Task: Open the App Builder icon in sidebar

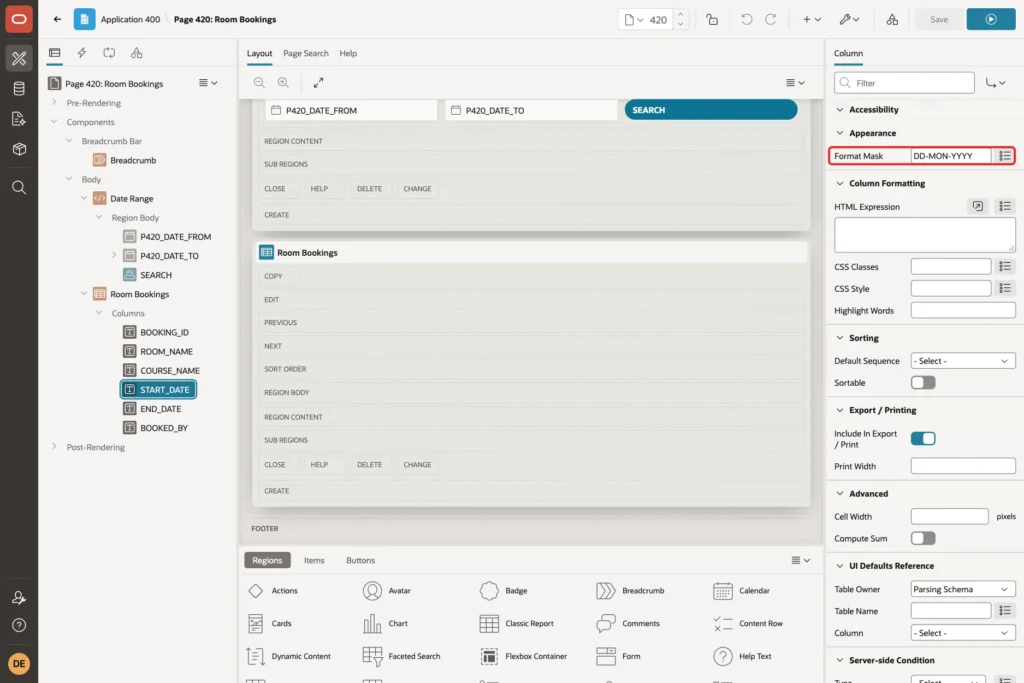Action: click(19, 58)
